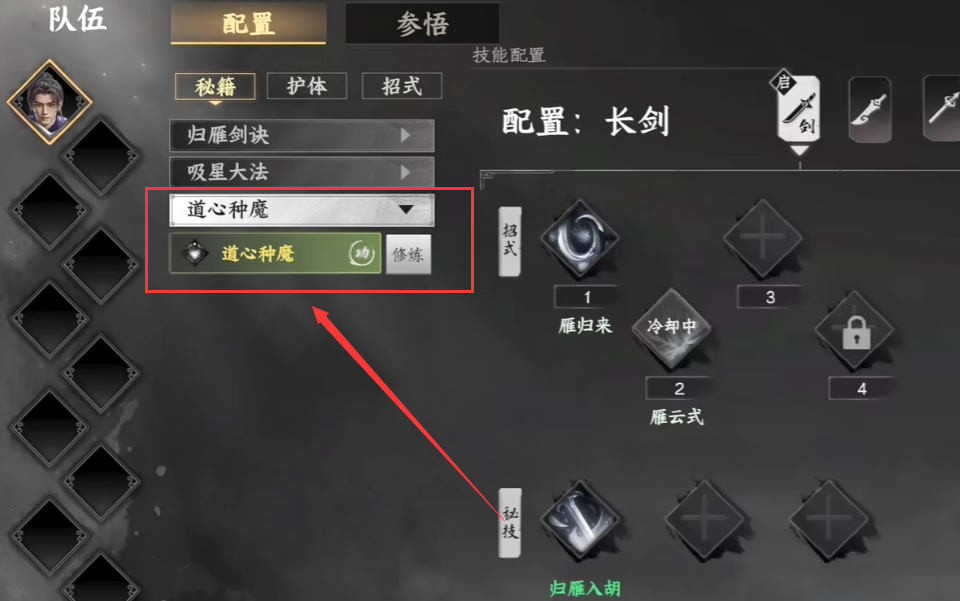Add a secret skill to the middle empty slot
960x601 pixels.
coord(704,519)
